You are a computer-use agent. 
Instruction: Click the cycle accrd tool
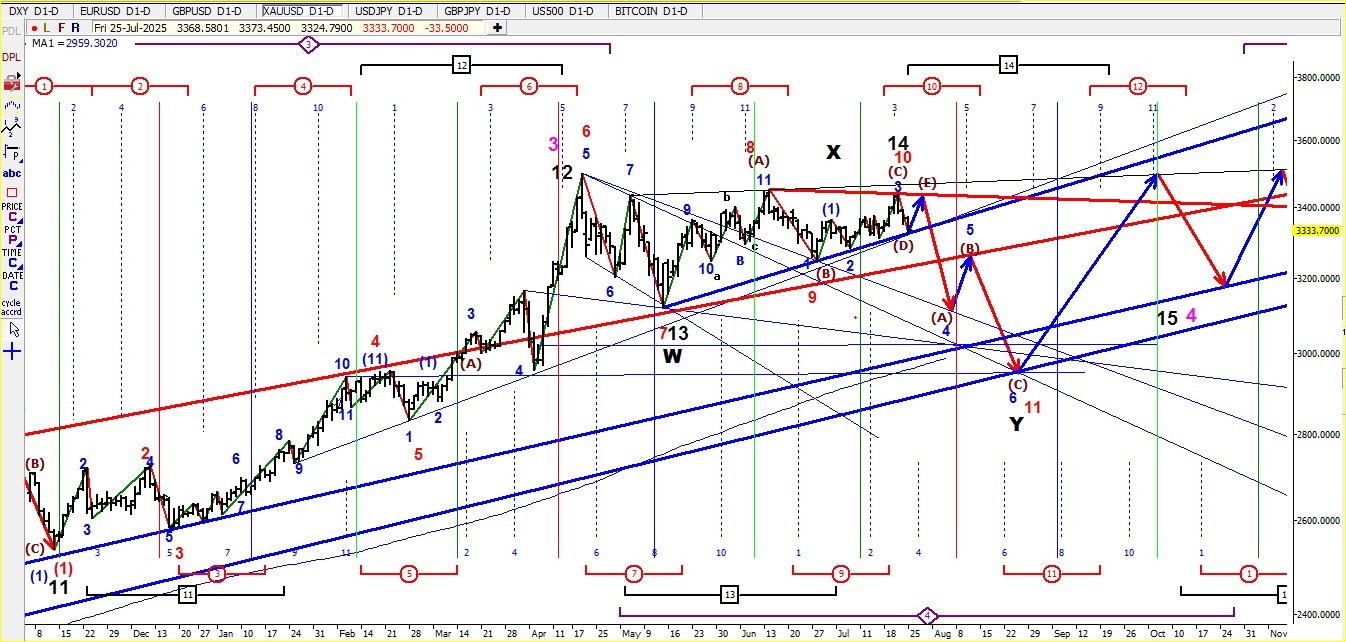pyautogui.click(x=11, y=307)
